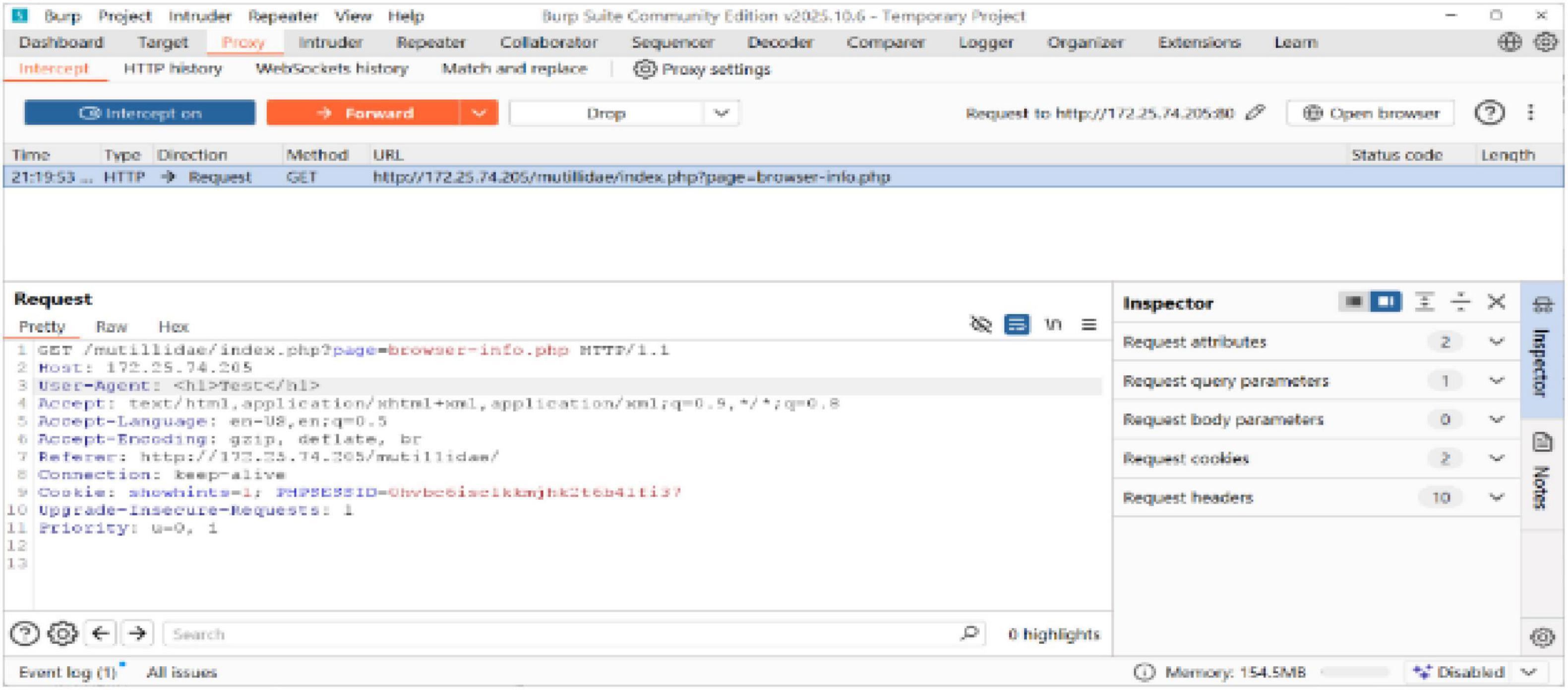Switch to the Collaborator tab
Screen dimensions: 1568x690
[548, 43]
